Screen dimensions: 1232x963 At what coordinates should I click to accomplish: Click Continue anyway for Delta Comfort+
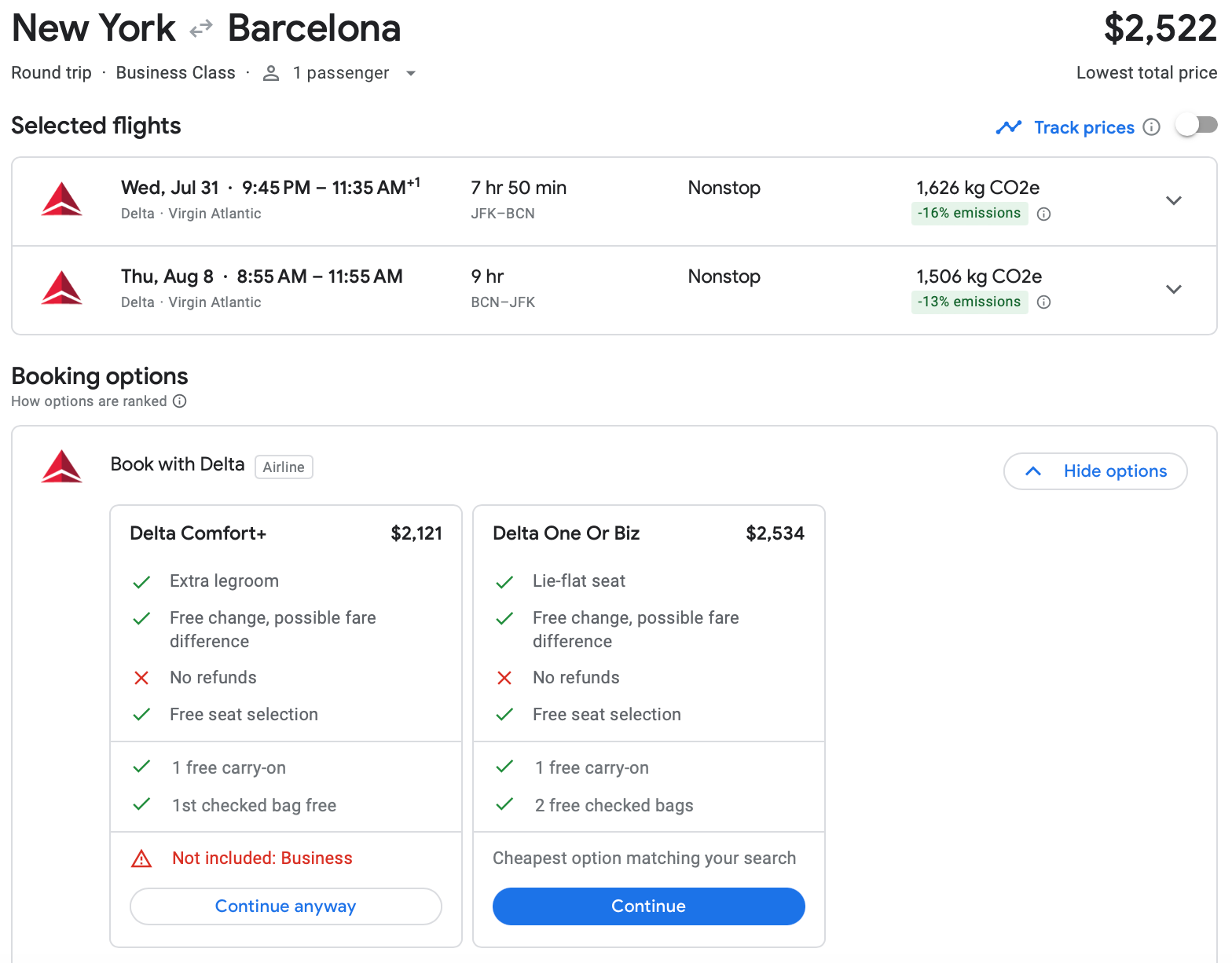[286, 906]
